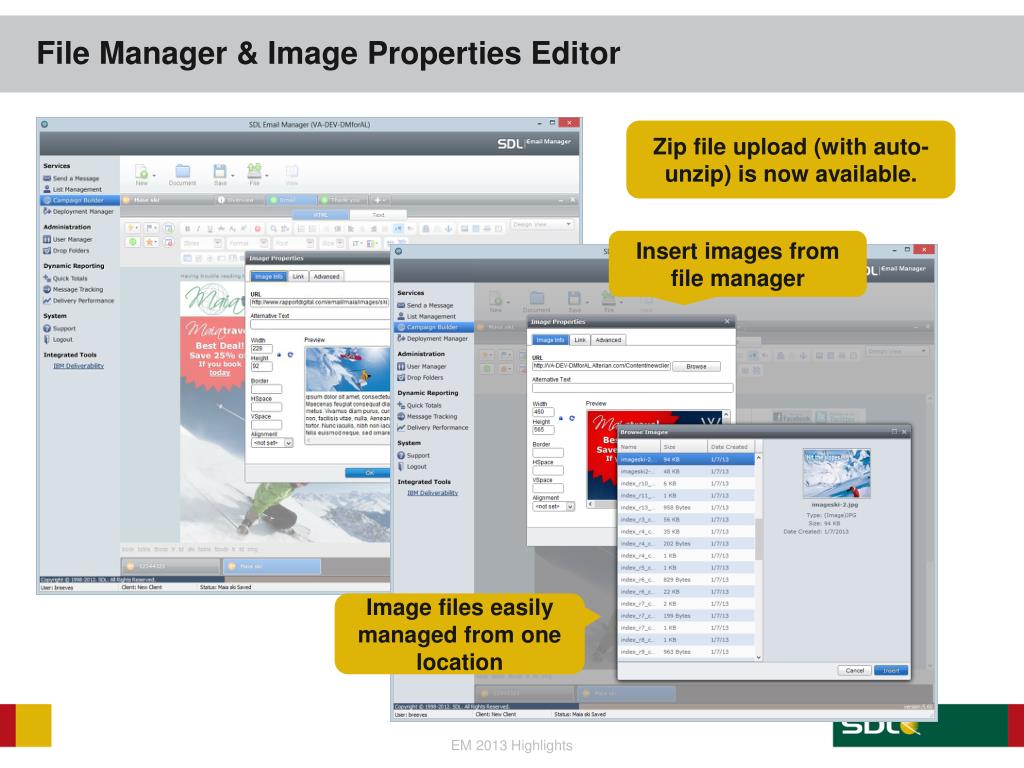The image size is (1024, 768).
Task: Click Logout in back window sidebar
Action: click(58, 340)
